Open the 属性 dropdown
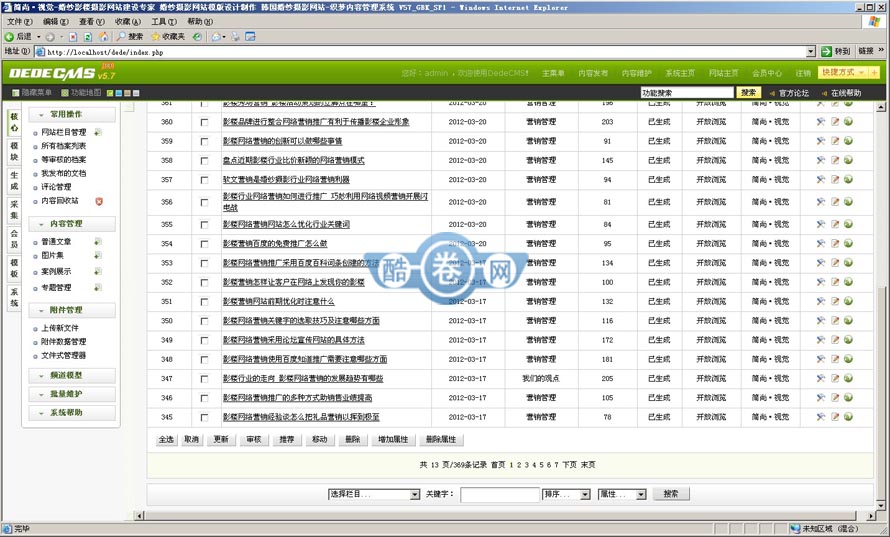Viewport: 890px width, 537px height. tap(622, 494)
